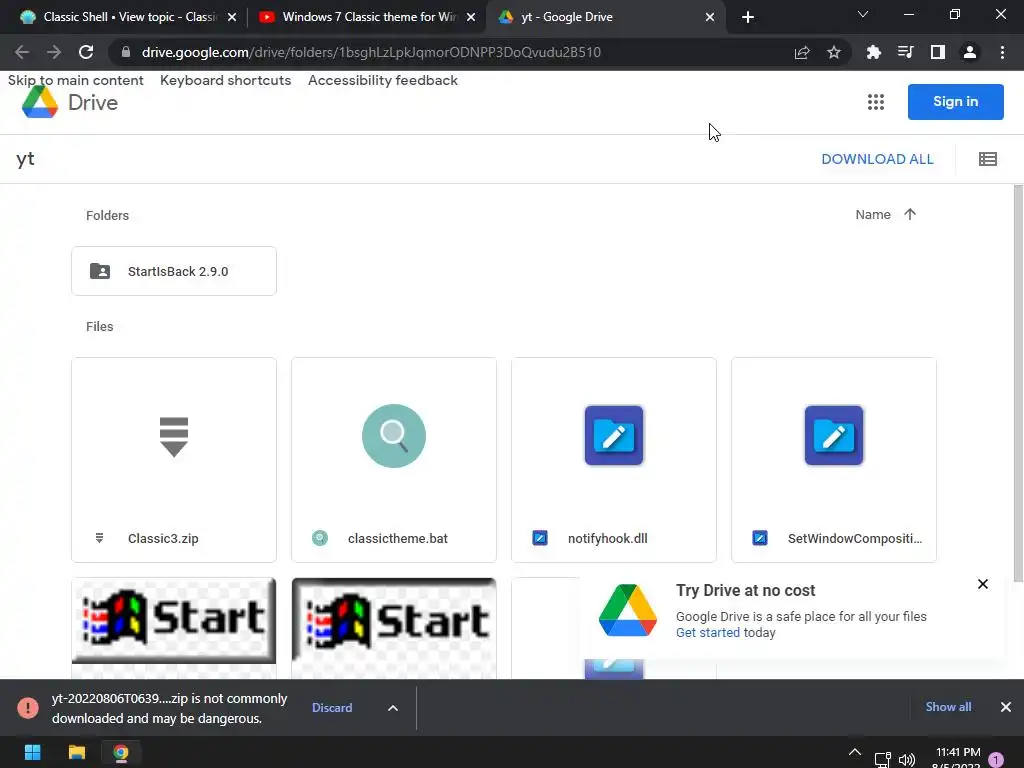Close the YouTube Windows 7 Classic tab
The width and height of the screenshot is (1024, 768).
(x=471, y=17)
